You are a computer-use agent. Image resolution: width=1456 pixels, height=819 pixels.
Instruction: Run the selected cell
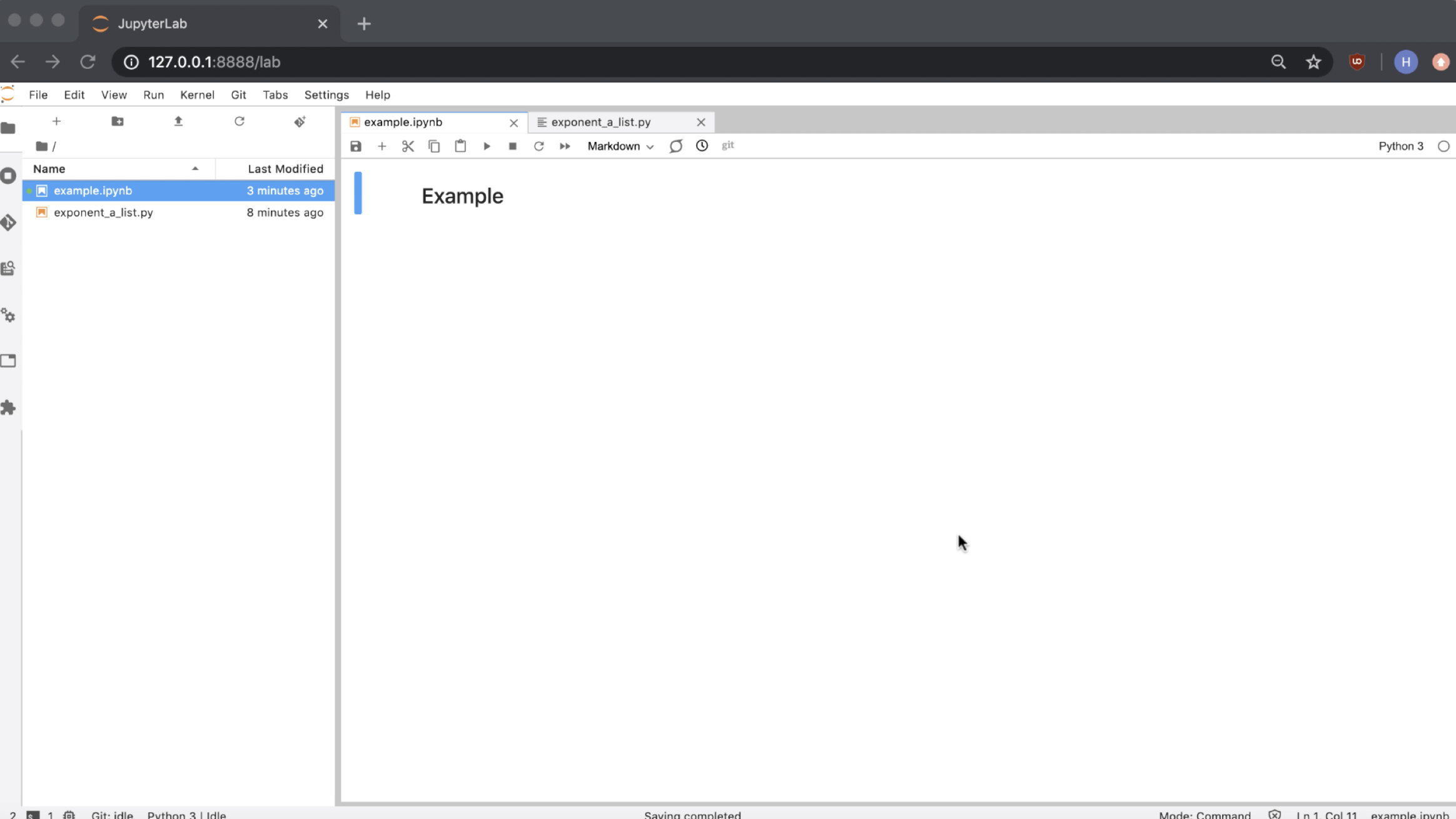[x=487, y=146]
